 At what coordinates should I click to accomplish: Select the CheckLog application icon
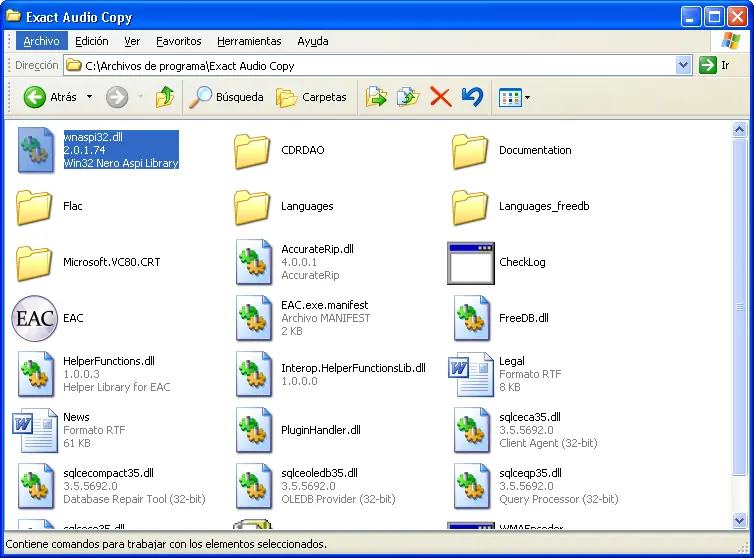pyautogui.click(x=471, y=263)
